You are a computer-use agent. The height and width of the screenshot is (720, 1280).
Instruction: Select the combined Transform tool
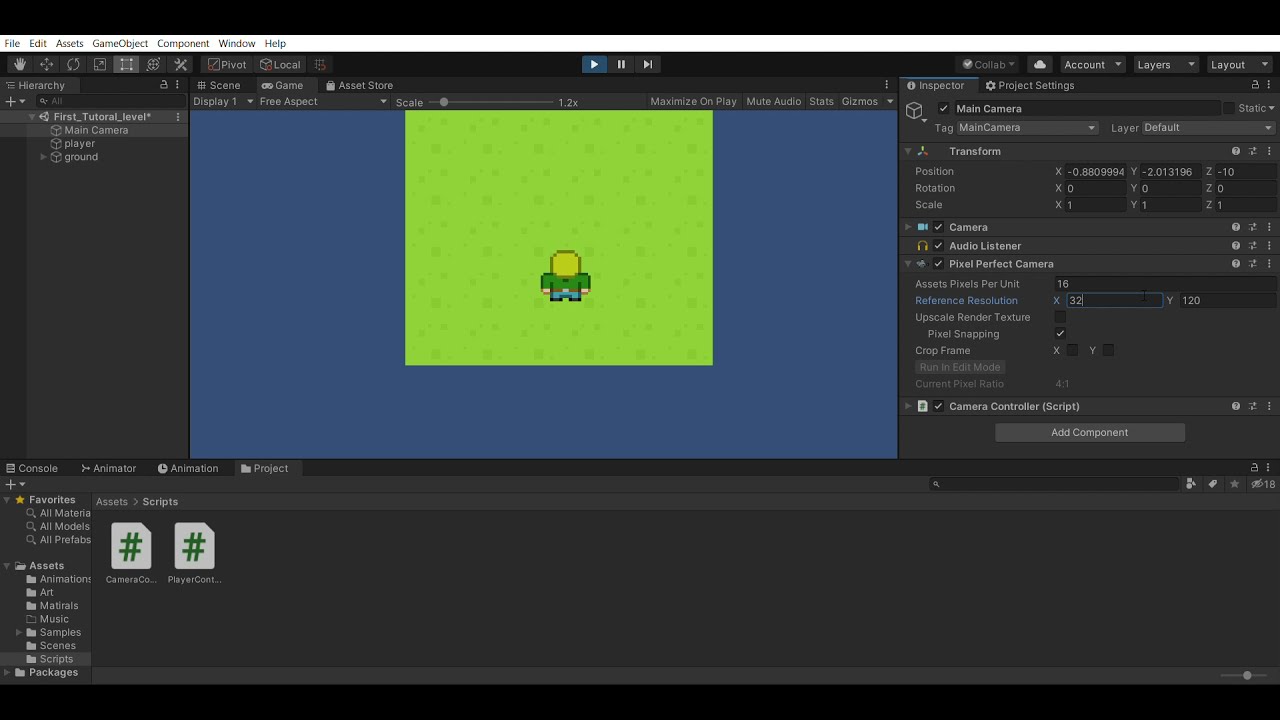pyautogui.click(x=154, y=64)
